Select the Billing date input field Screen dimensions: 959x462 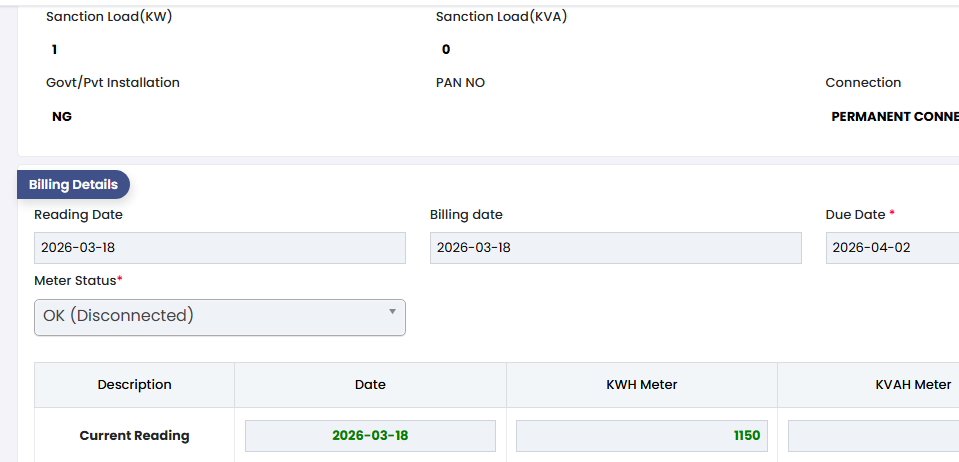pyautogui.click(x=615, y=248)
